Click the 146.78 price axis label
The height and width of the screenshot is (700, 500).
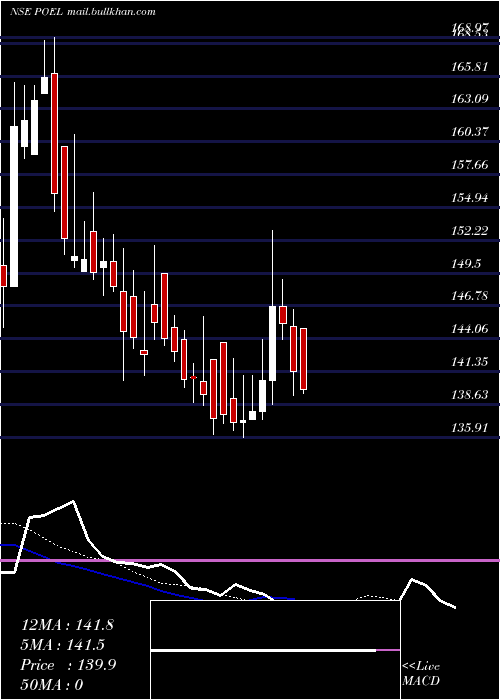(x=471, y=296)
